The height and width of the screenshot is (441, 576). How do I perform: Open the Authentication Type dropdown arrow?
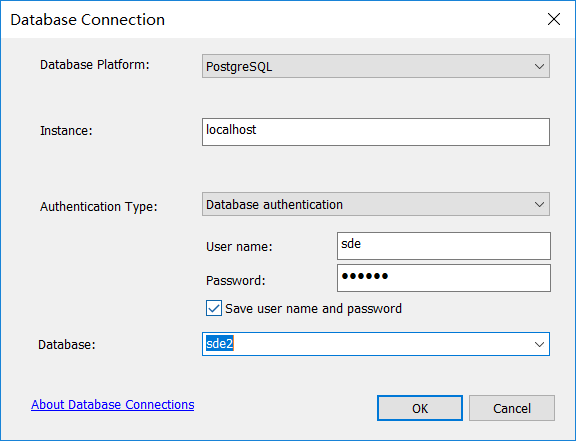[539, 204]
